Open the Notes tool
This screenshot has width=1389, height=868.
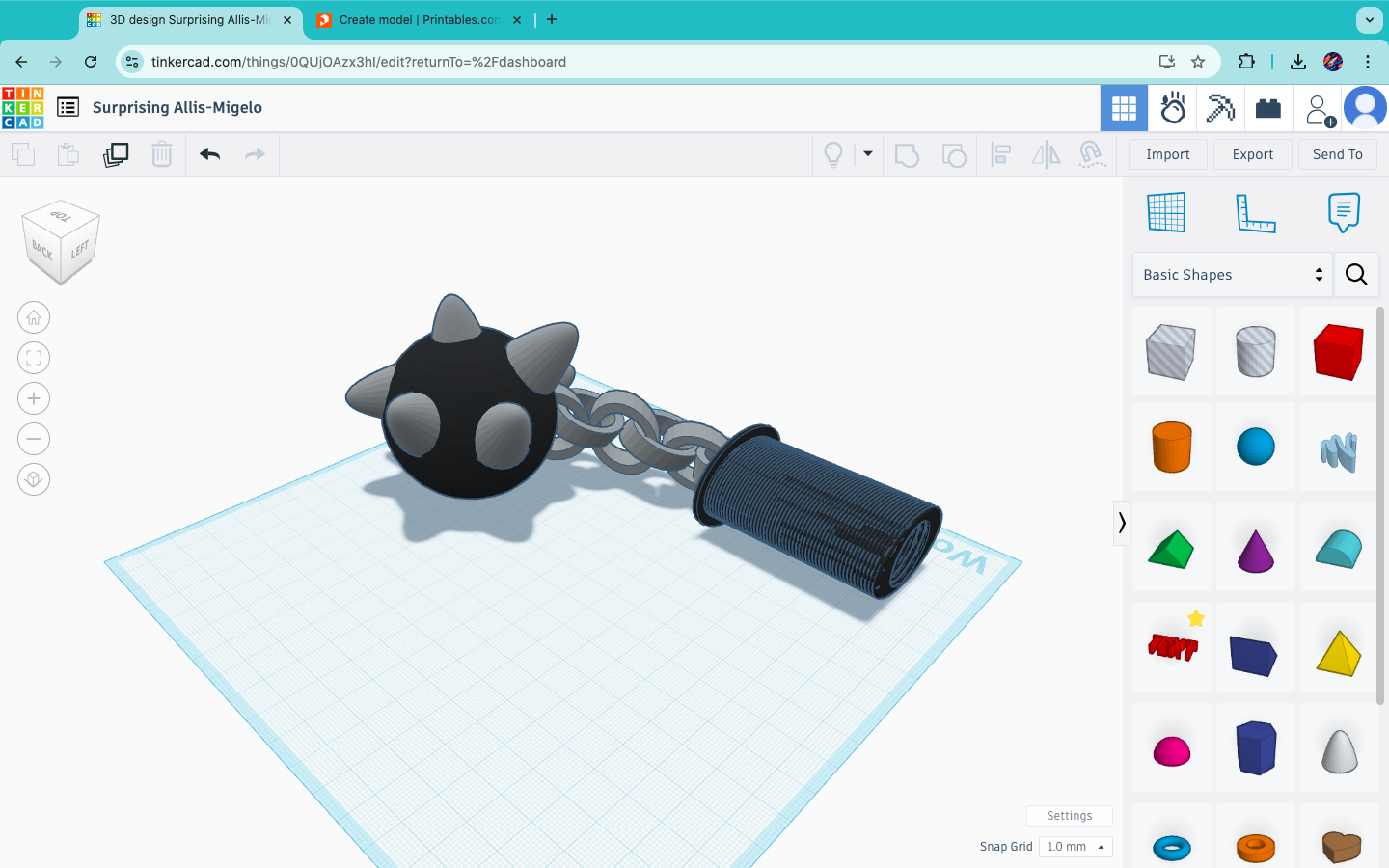(x=1344, y=212)
